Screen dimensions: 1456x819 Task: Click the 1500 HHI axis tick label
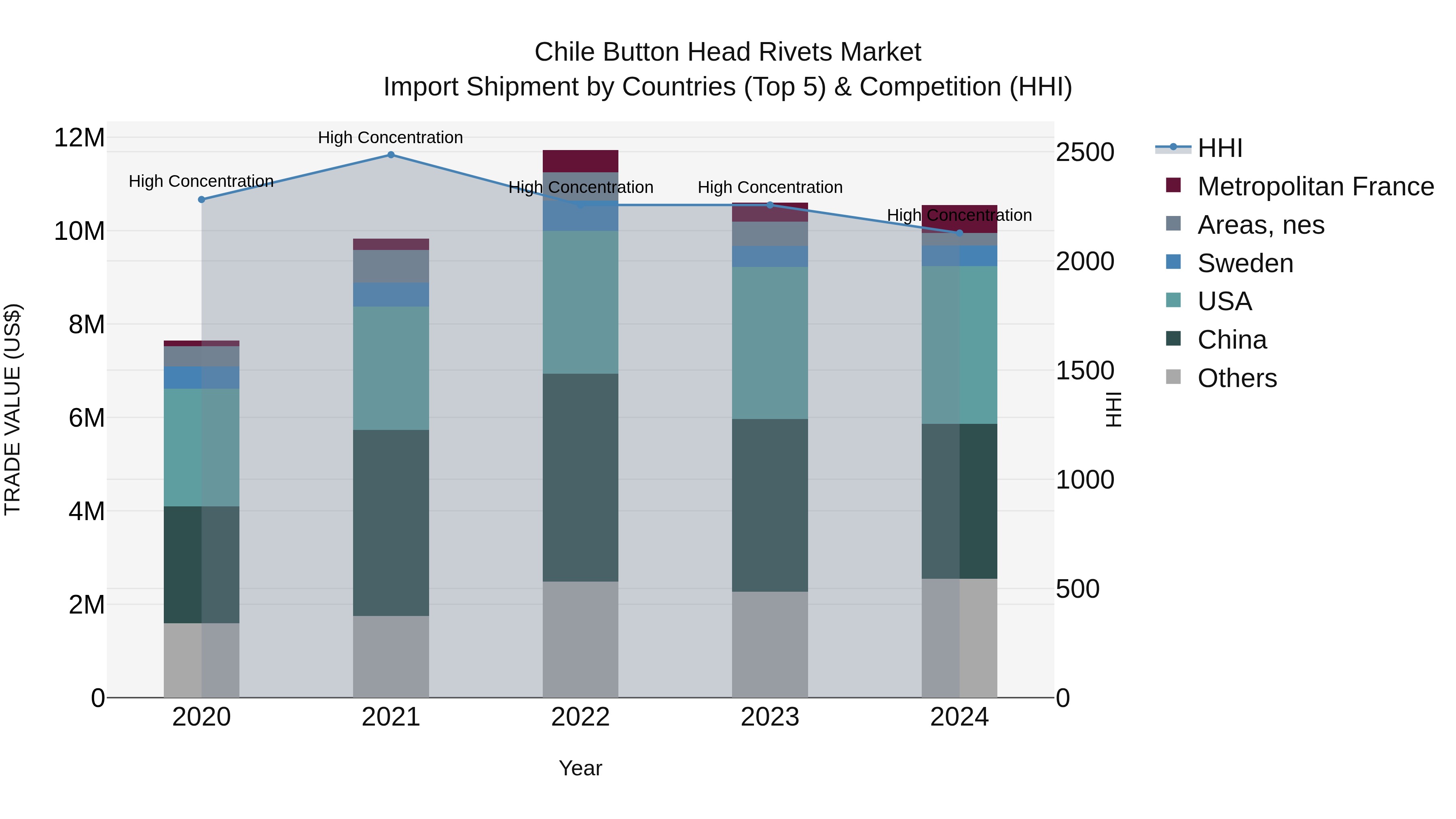tap(1085, 371)
